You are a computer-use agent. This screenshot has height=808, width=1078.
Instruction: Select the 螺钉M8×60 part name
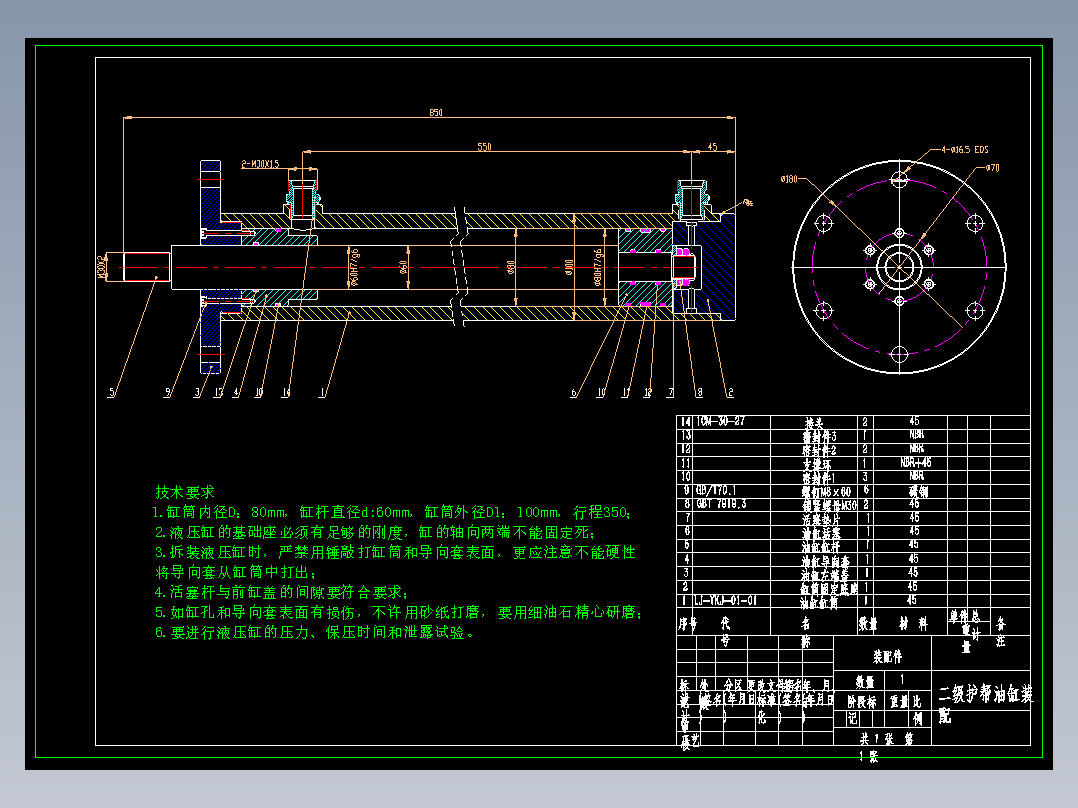click(826, 492)
